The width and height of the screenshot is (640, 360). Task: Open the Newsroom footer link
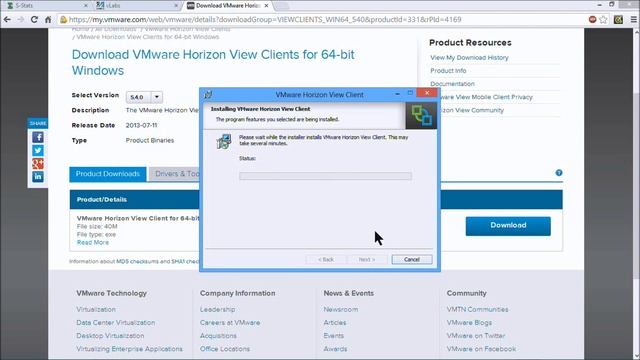pos(341,309)
